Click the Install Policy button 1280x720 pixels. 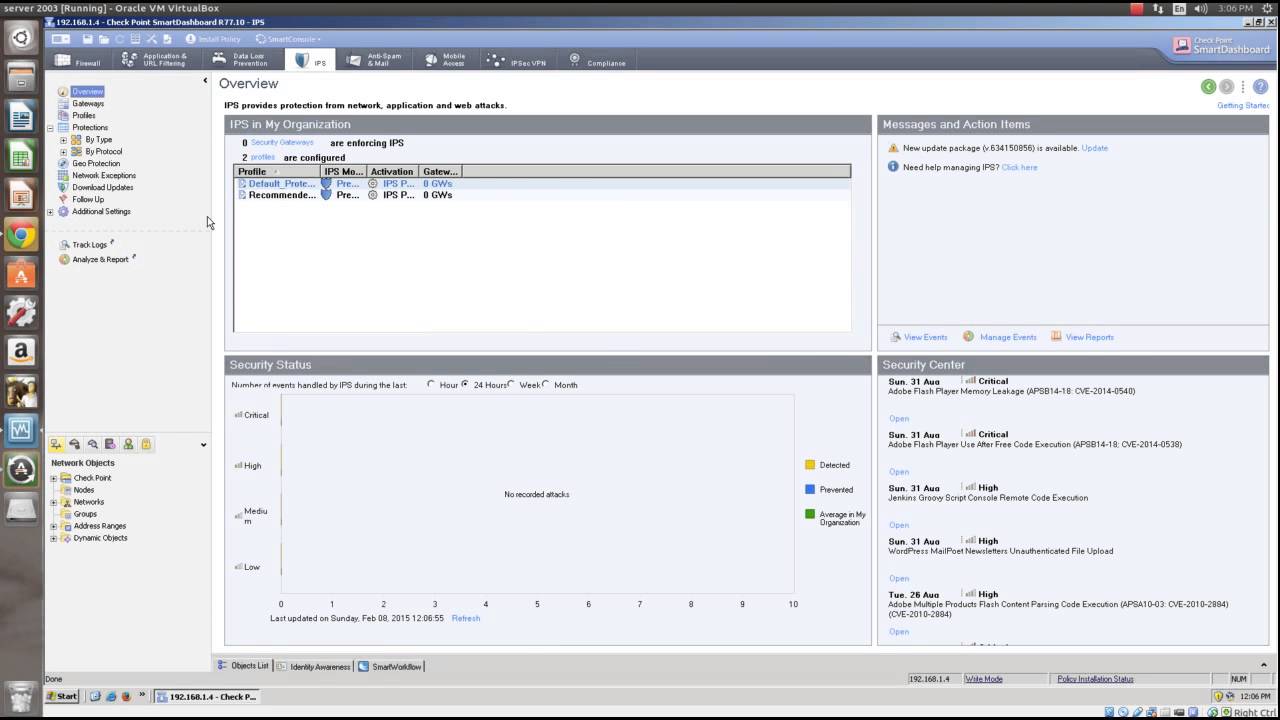coord(213,39)
